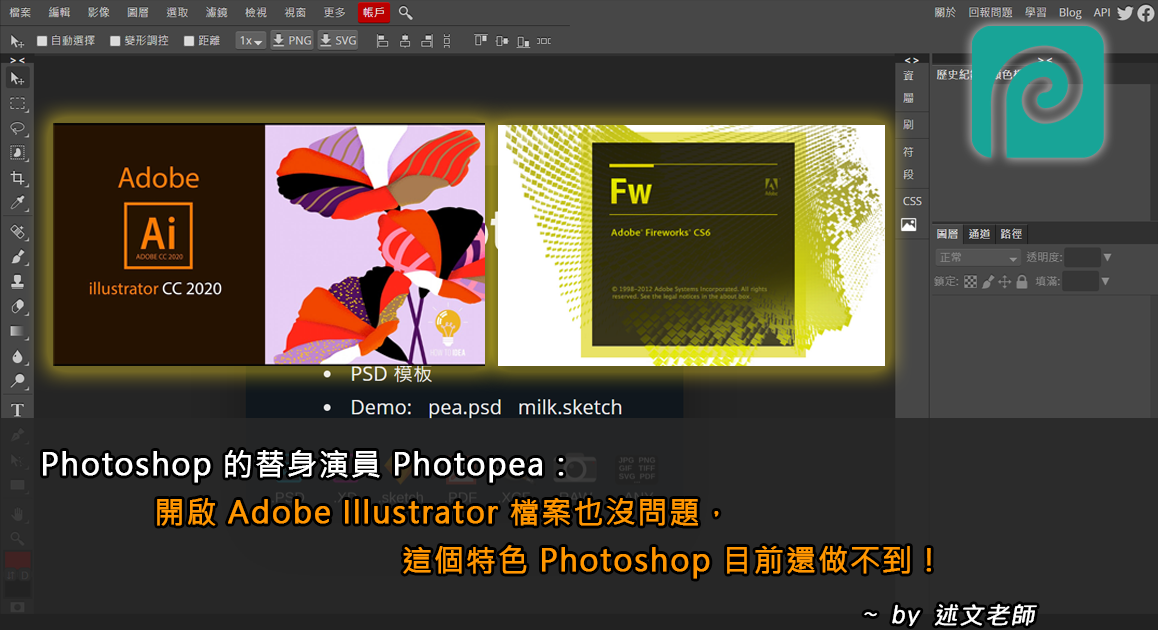Open the 檢視 menu
The image size is (1158, 630).
tap(256, 13)
